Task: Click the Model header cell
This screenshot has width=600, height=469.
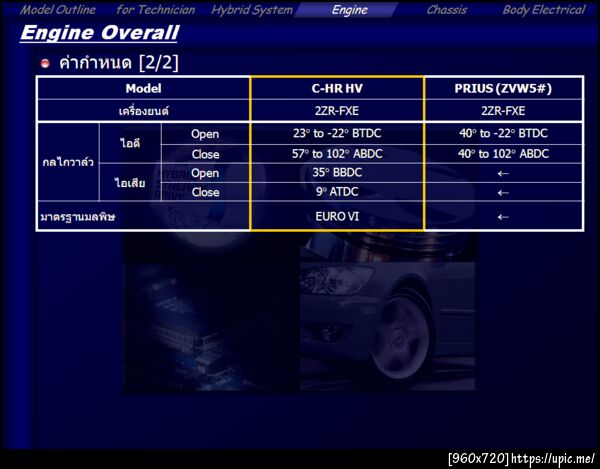Action: (x=143, y=88)
